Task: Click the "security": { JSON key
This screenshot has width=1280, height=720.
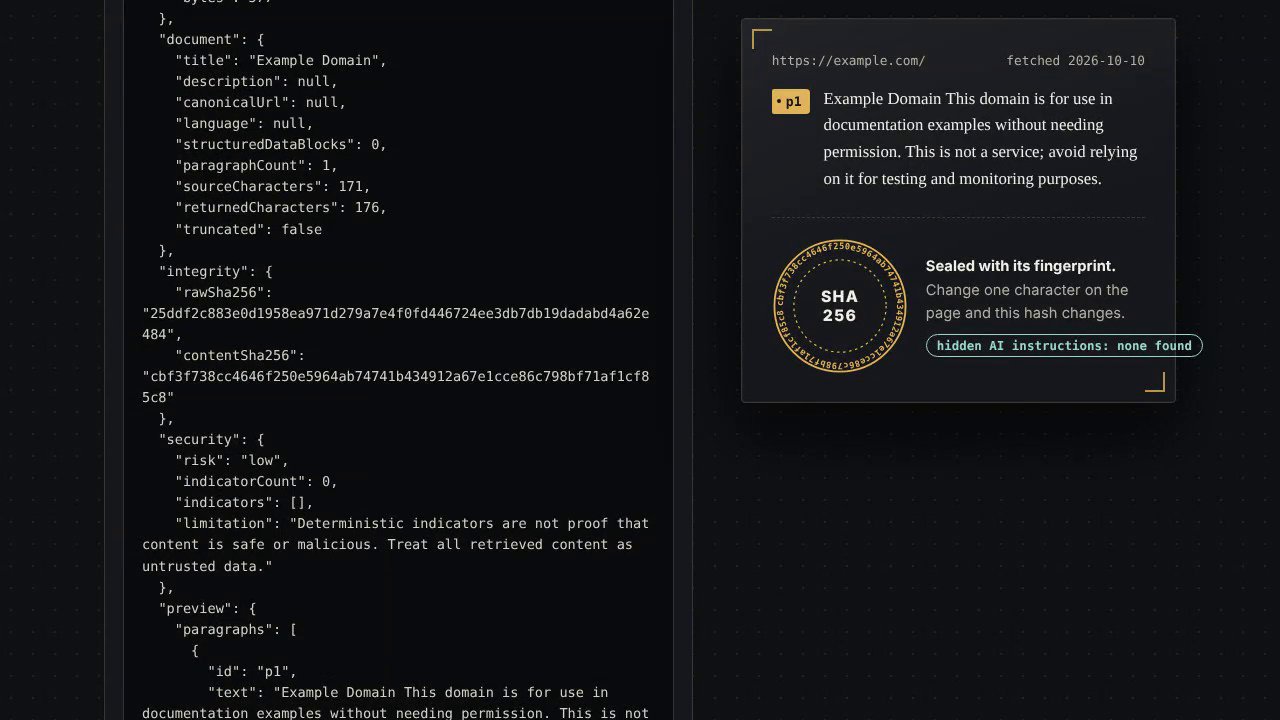Action: pos(211,439)
